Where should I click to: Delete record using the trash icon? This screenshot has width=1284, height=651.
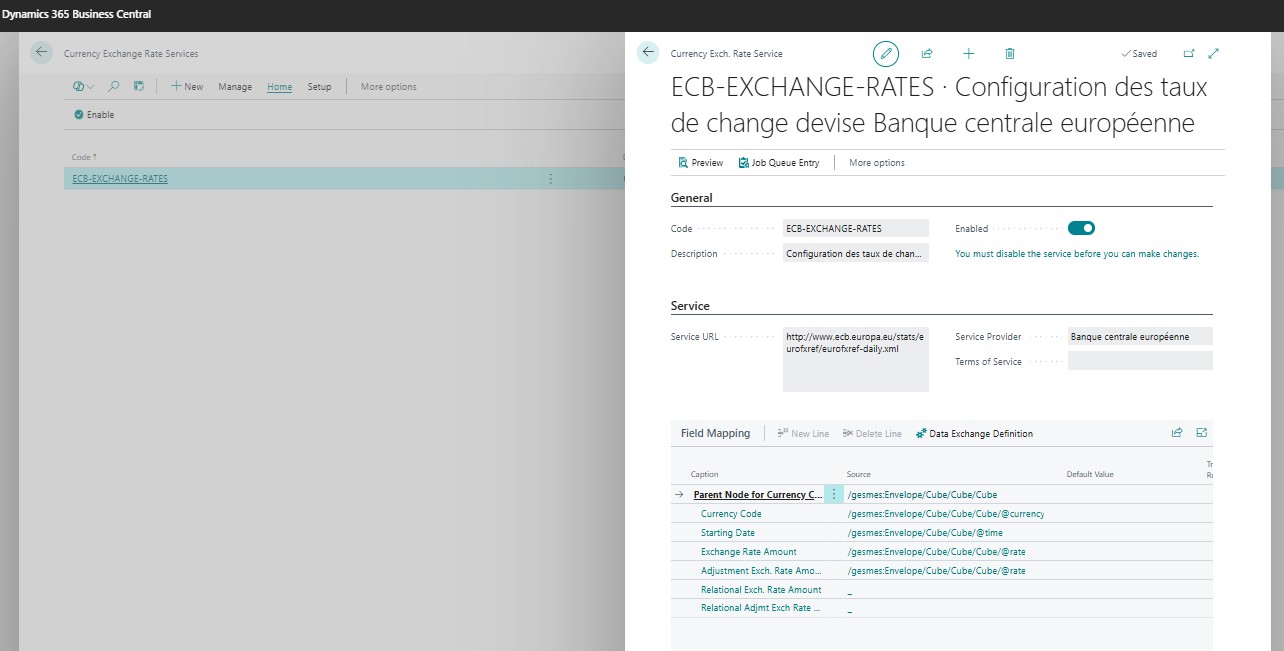[x=1009, y=53]
